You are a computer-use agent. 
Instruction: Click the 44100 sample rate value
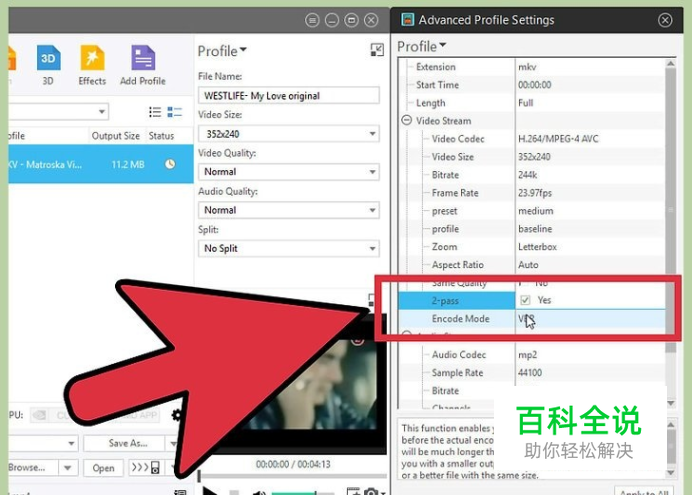pos(530,373)
